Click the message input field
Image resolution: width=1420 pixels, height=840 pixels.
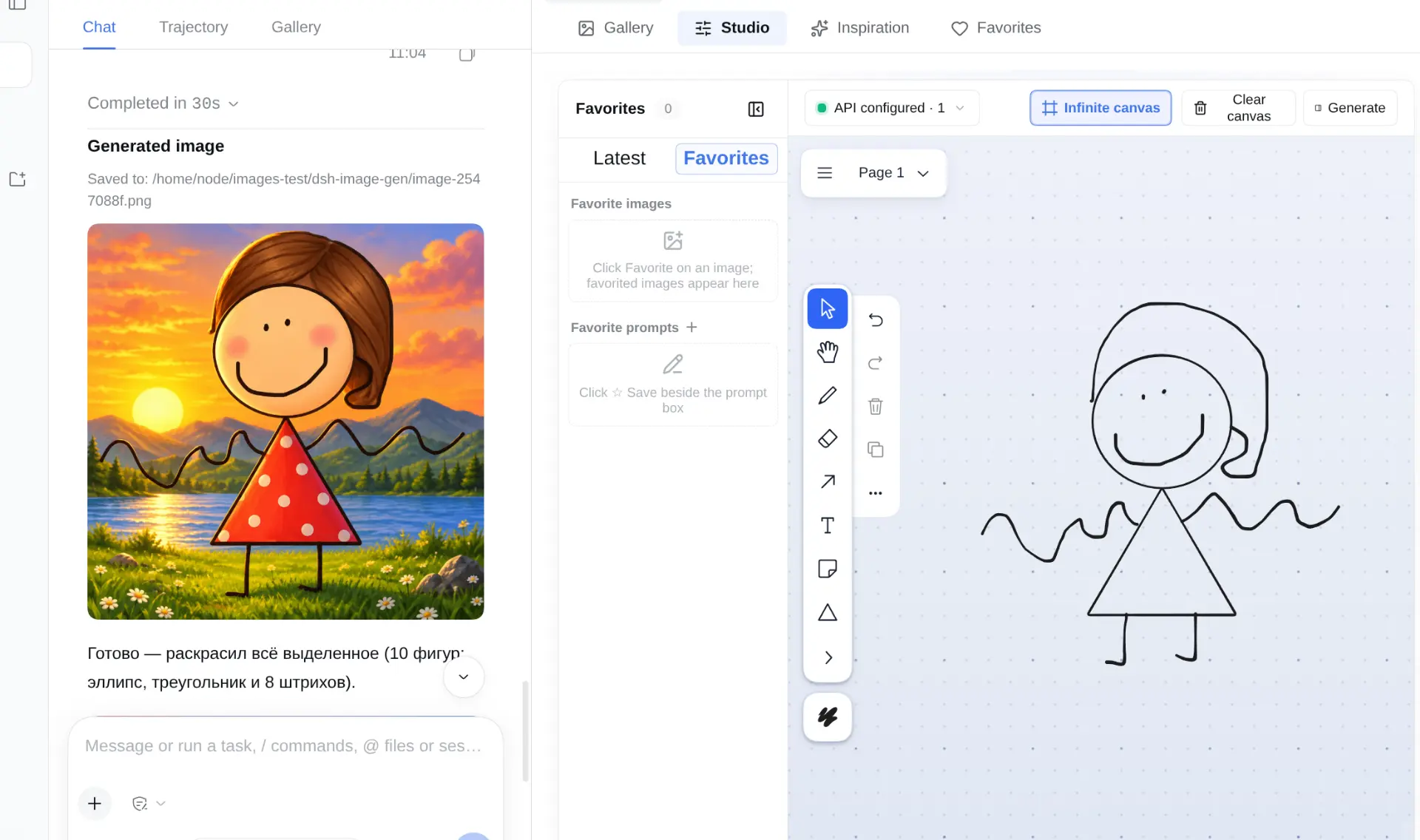pos(285,746)
